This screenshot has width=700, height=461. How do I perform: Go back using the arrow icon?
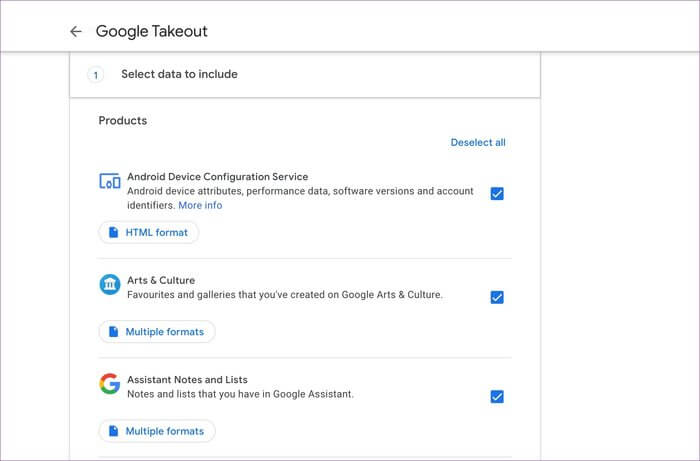(75, 31)
